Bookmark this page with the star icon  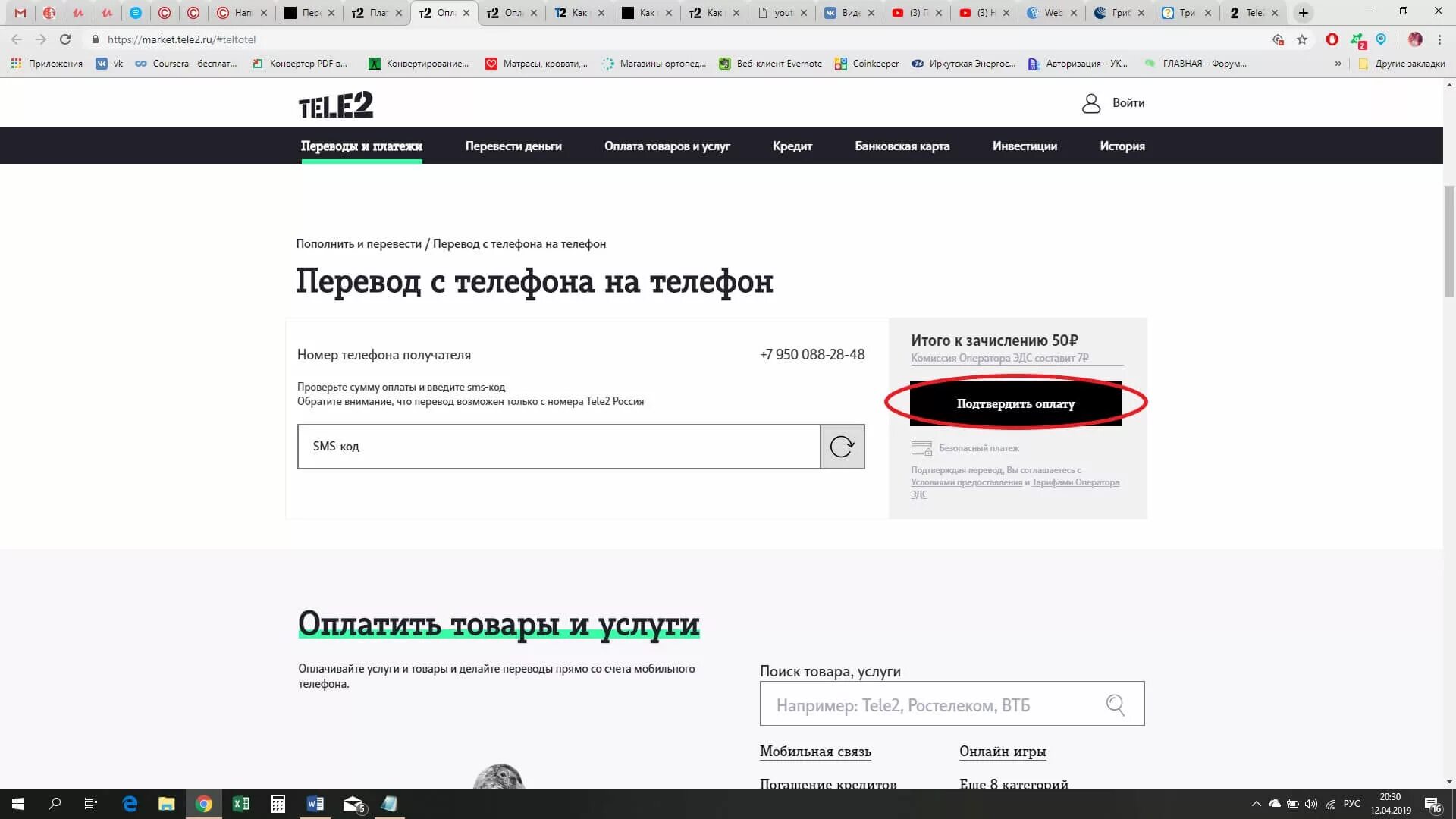pyautogui.click(x=1302, y=39)
